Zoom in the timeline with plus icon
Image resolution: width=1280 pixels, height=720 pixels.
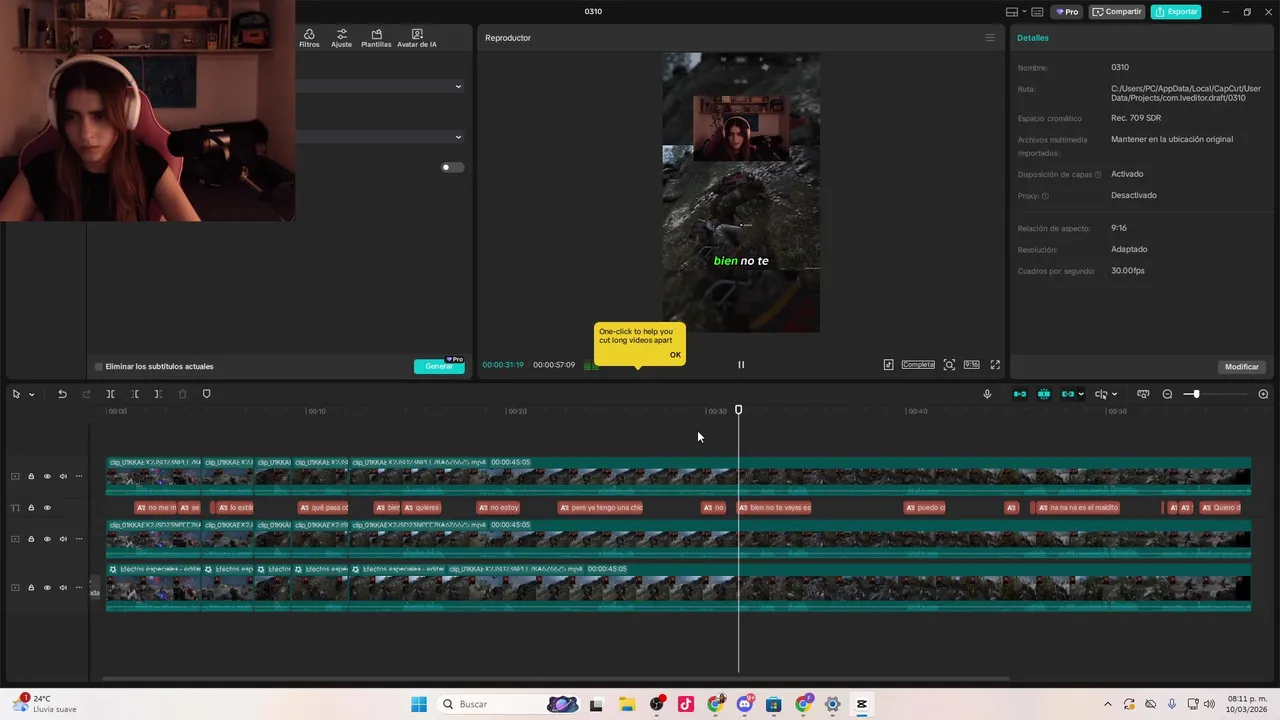pyautogui.click(x=1263, y=394)
